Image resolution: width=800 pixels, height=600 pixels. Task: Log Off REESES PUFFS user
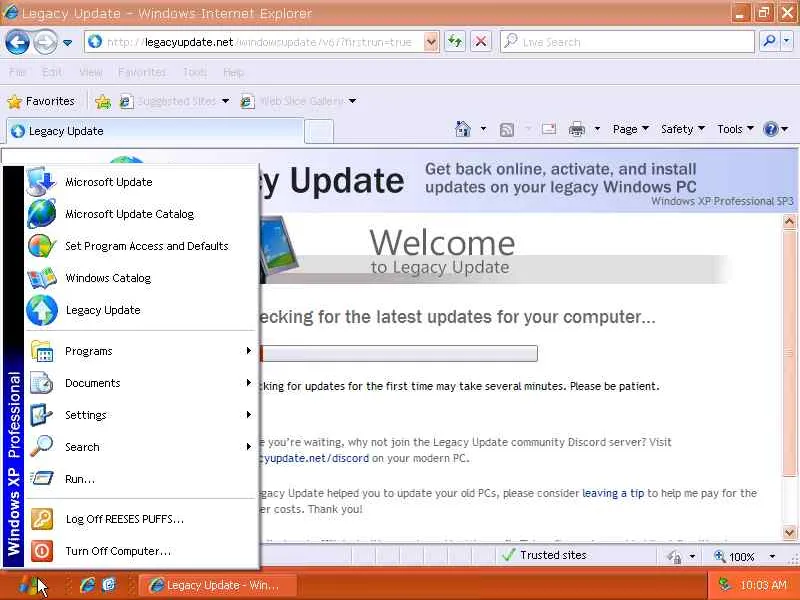tap(142, 519)
